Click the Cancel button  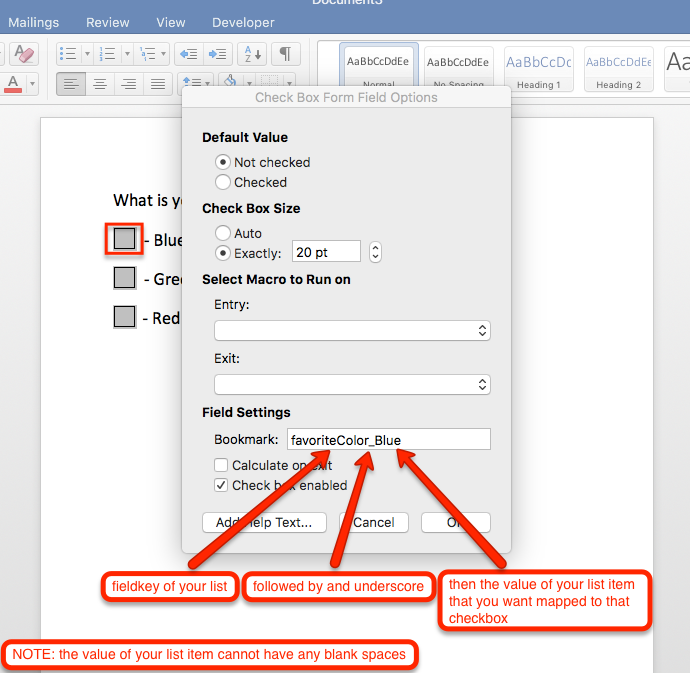pyautogui.click(x=373, y=522)
